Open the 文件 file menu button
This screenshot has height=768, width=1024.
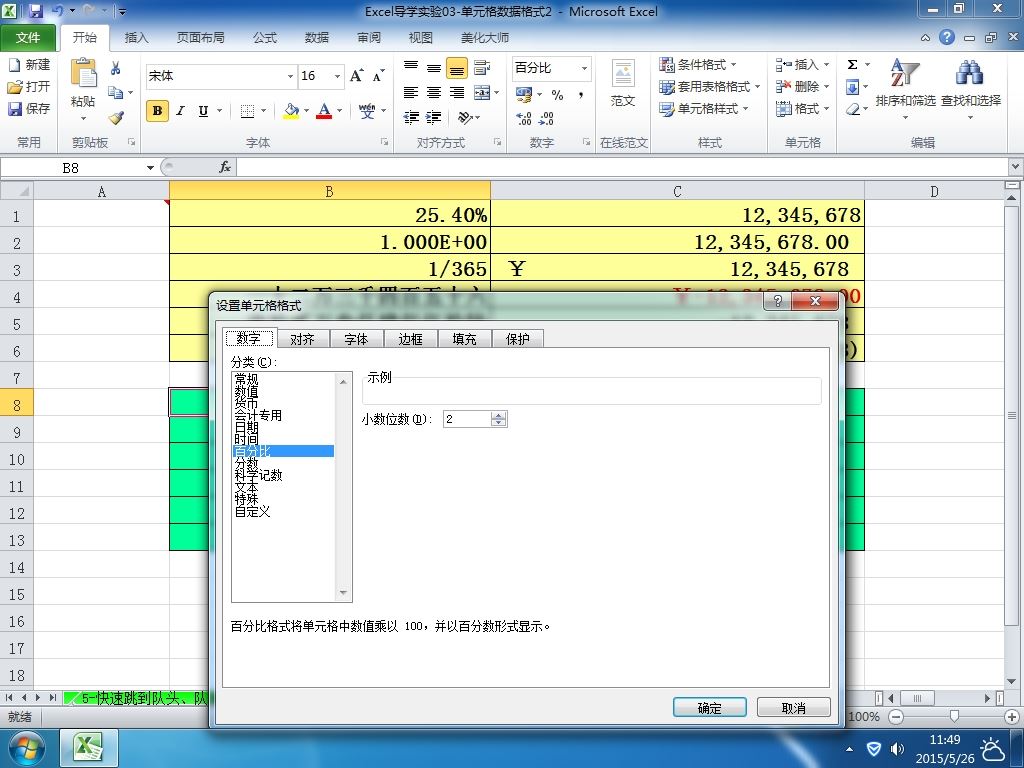coord(27,38)
